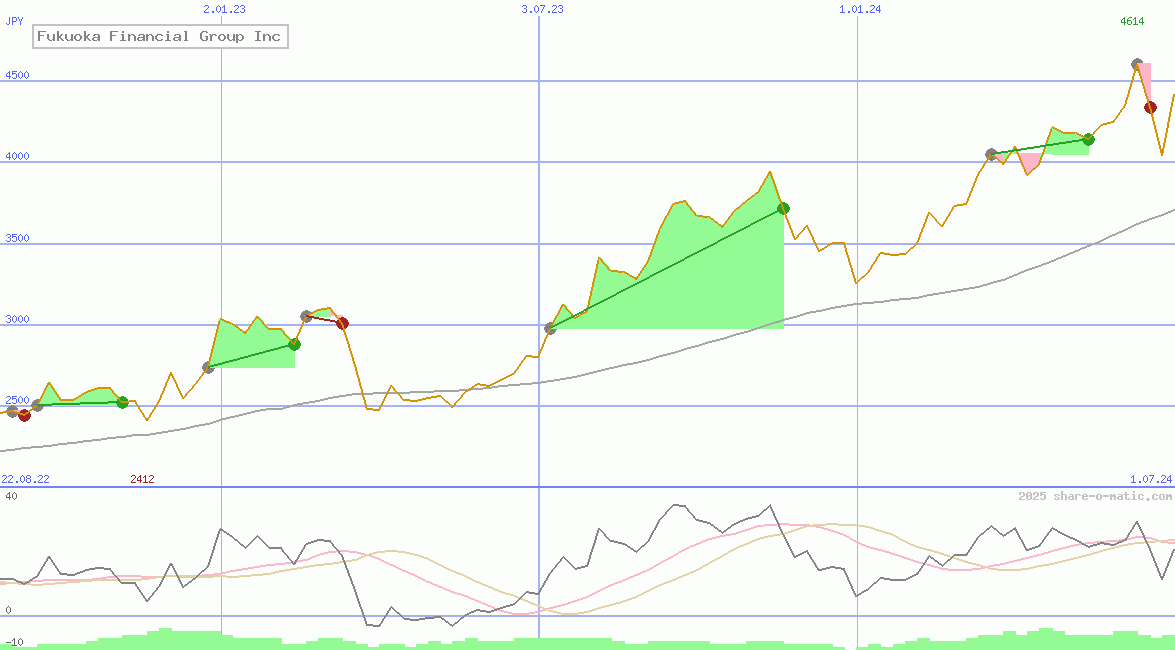Screen dimensions: 1175x650
Task: Select the gray entry marker on the 3.07.23 line
Action: [550, 328]
